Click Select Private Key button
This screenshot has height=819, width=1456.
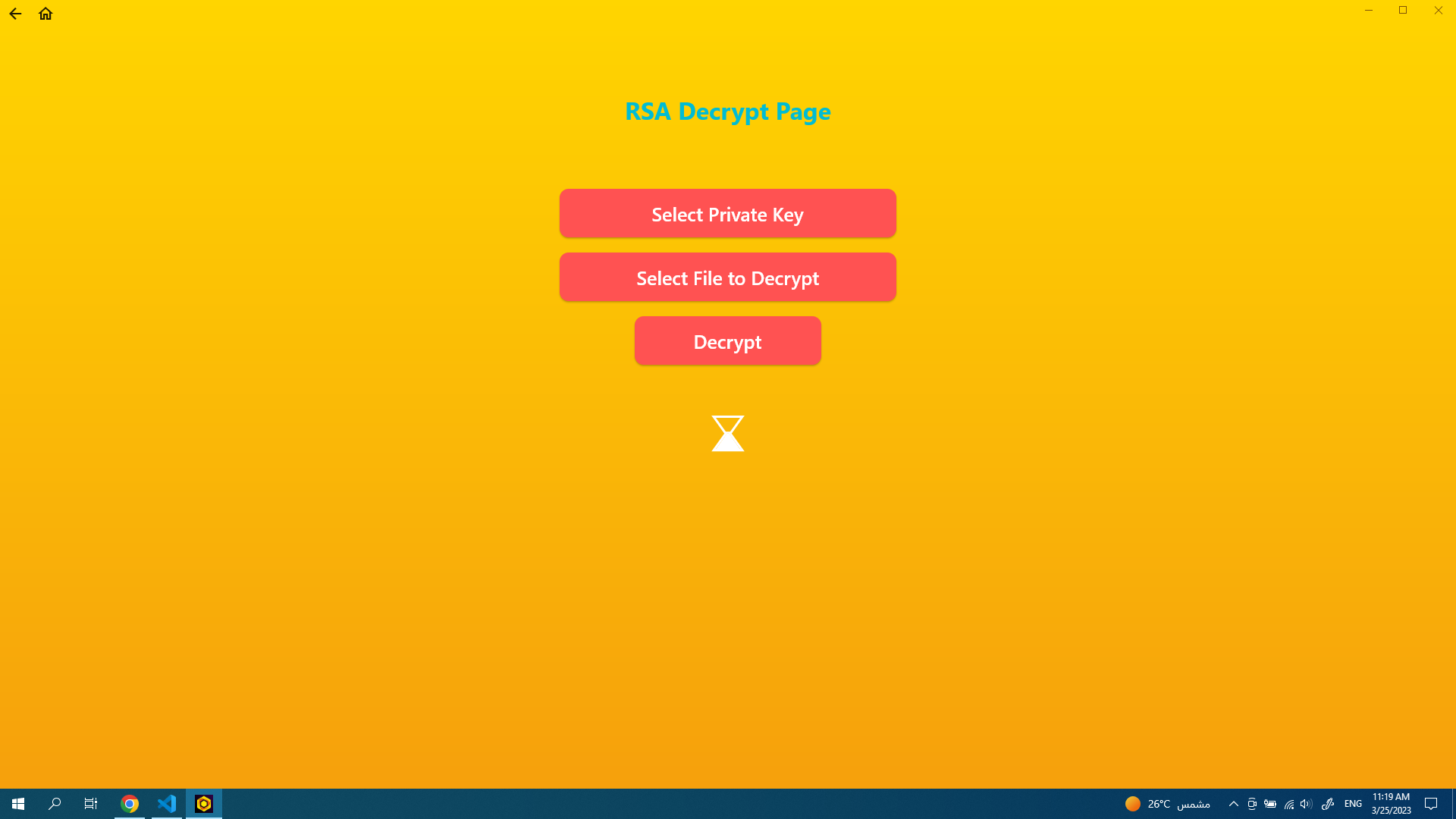click(x=728, y=213)
